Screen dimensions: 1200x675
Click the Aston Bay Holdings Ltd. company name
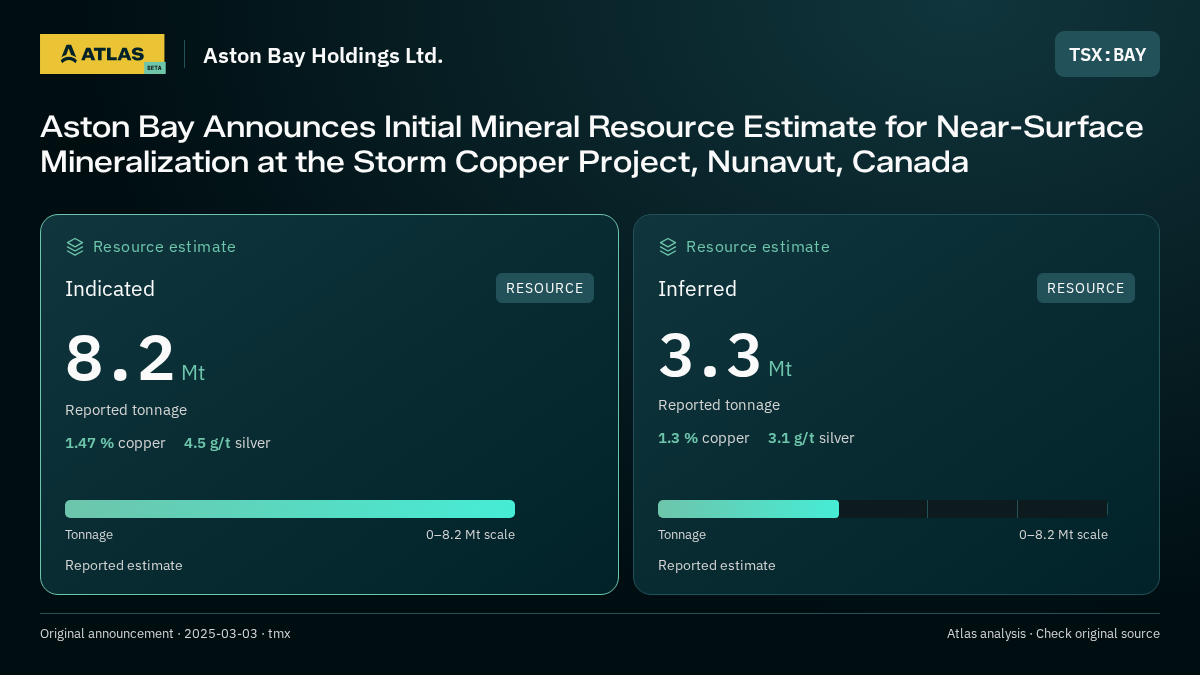323,55
